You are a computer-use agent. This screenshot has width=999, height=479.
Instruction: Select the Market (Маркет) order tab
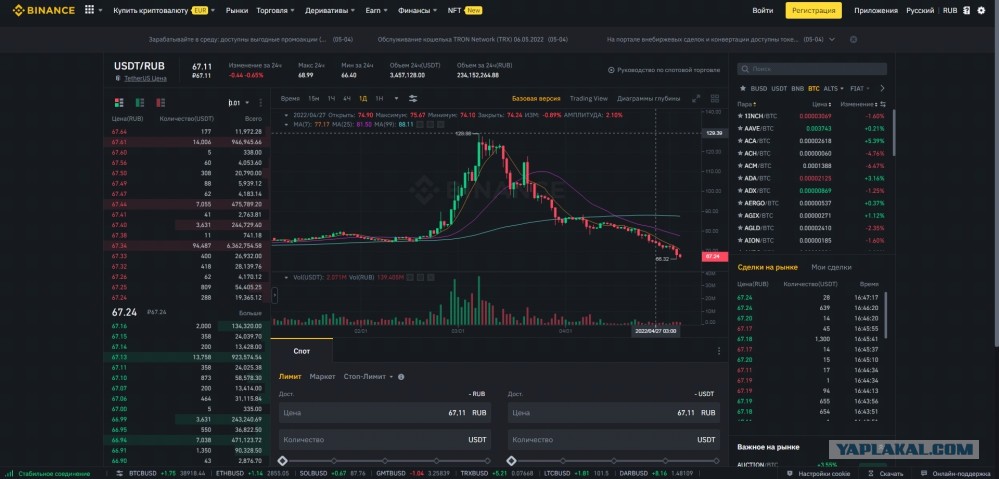tap(322, 376)
